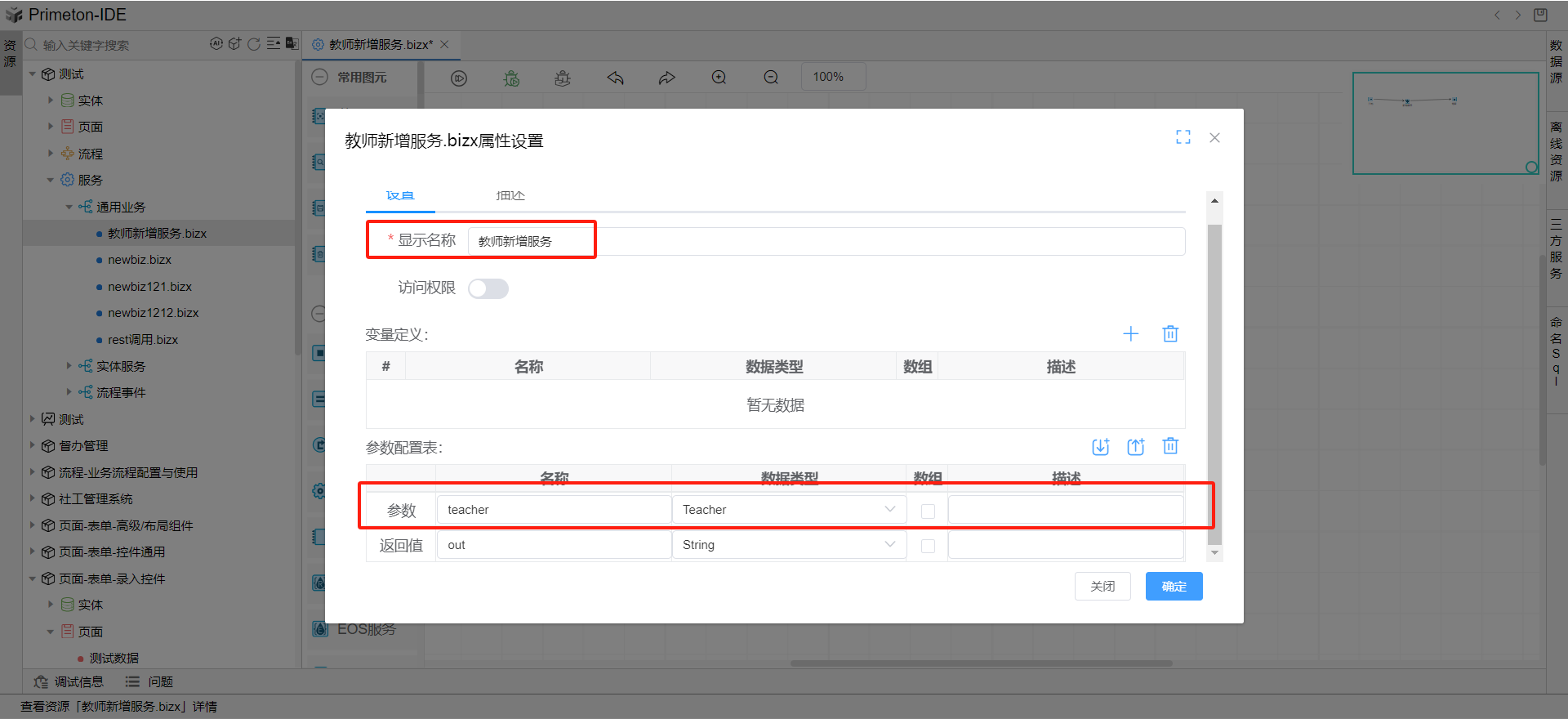Screen dimensions: 1568x719
Task: Expand the 实体服务 tree node
Action: 69,366
